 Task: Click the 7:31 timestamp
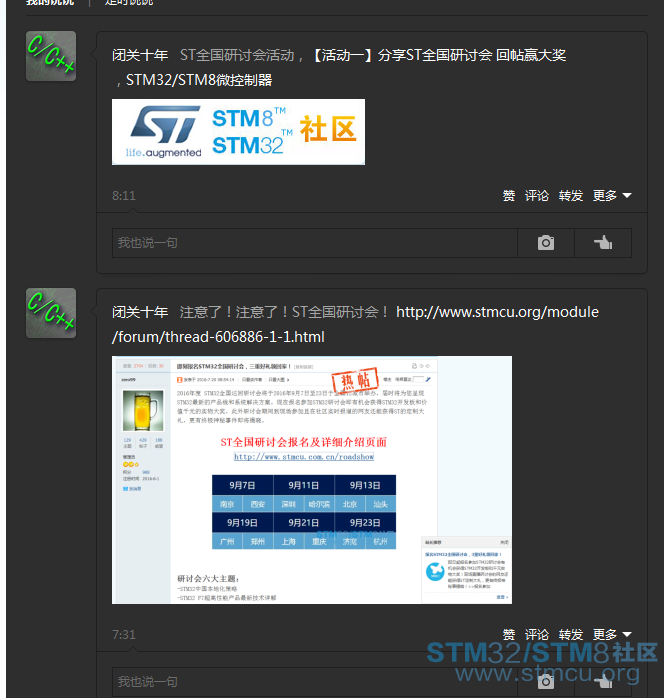(x=124, y=634)
